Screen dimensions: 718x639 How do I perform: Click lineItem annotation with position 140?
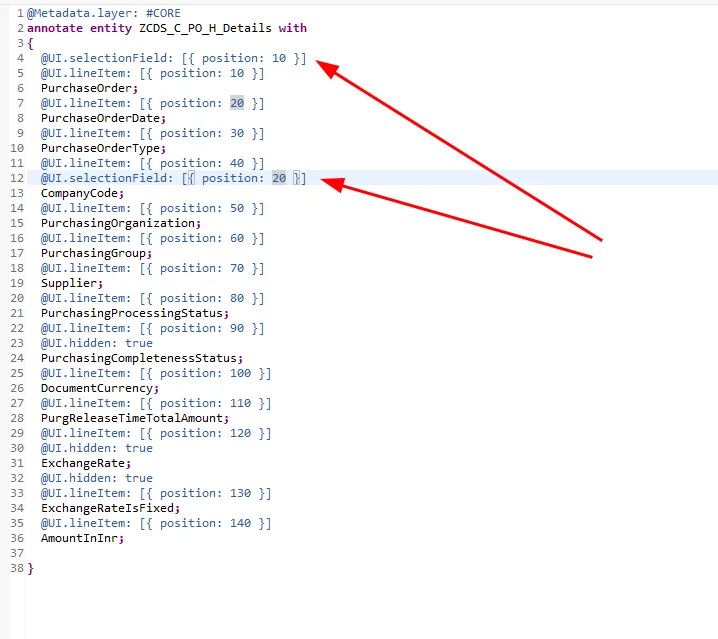(156, 524)
